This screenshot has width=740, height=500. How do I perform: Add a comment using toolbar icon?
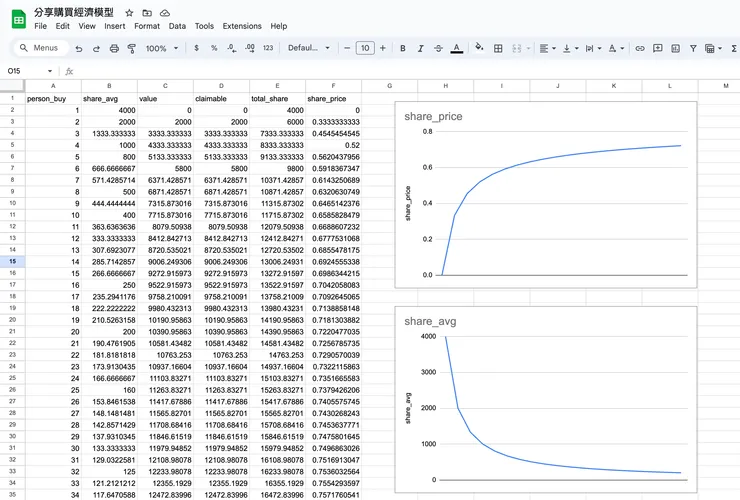click(x=658, y=48)
